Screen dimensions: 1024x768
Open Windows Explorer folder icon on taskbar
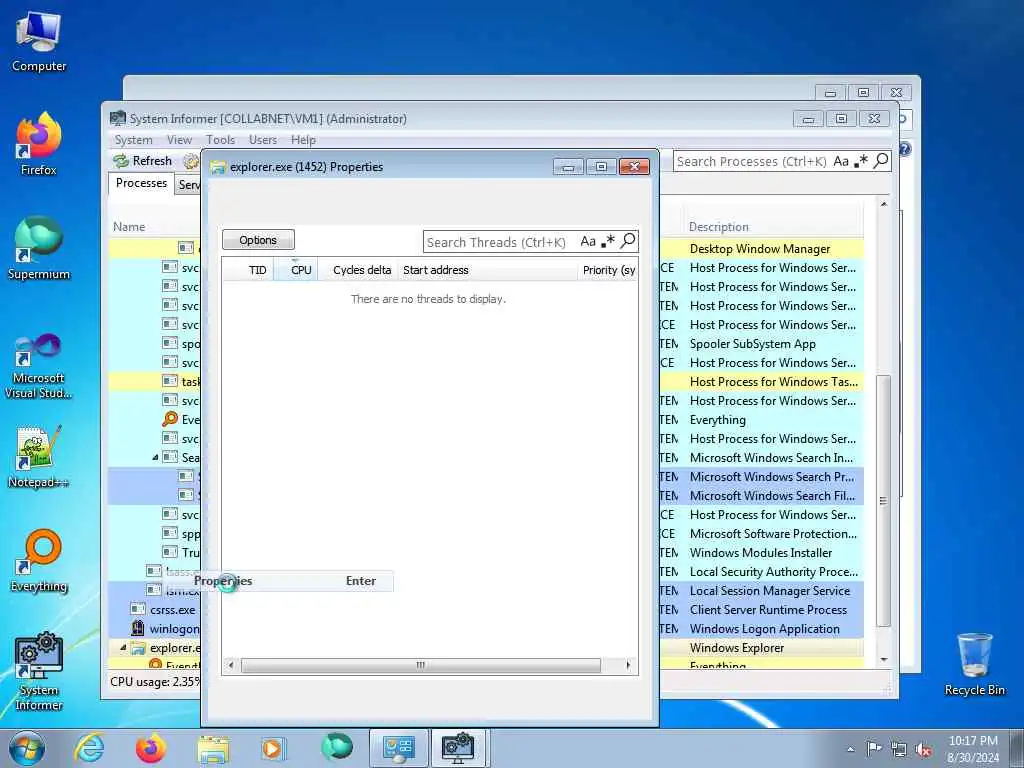tap(213, 748)
